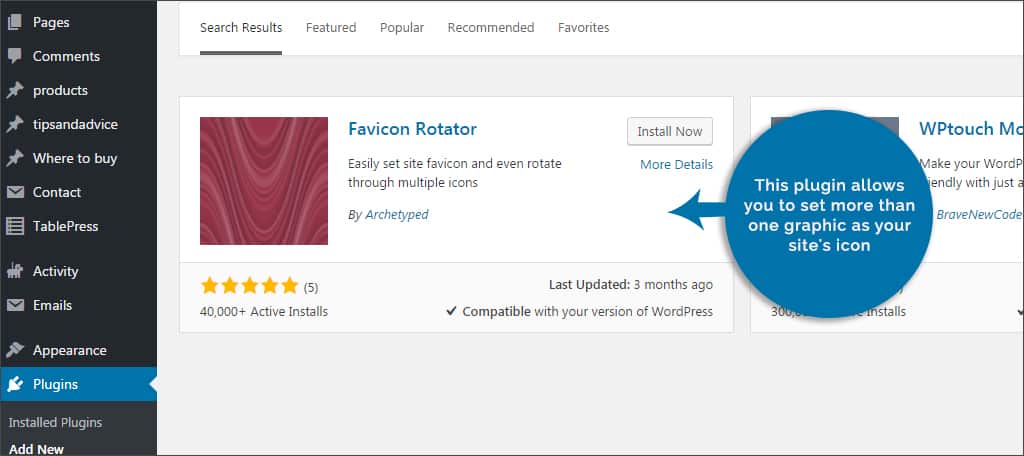The height and width of the screenshot is (456, 1024).
Task: Click the Favicon Rotator description text
Action: (455, 173)
